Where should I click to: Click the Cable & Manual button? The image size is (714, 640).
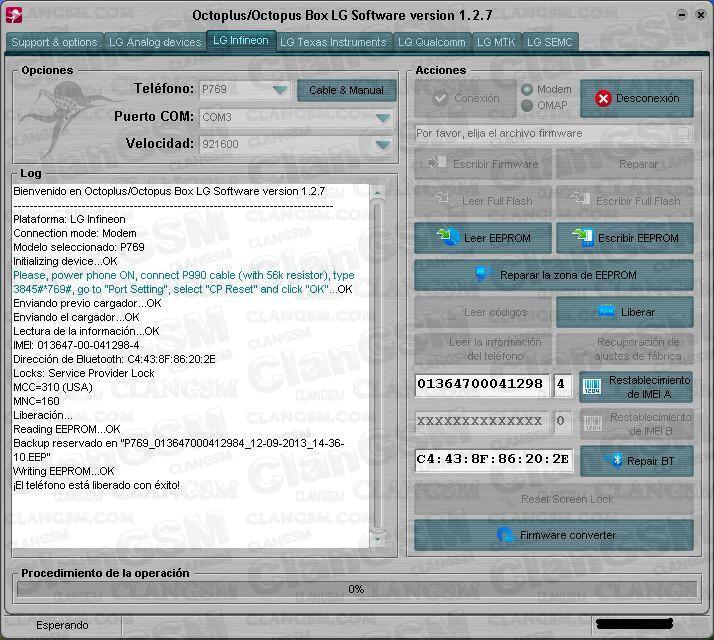click(x=347, y=90)
